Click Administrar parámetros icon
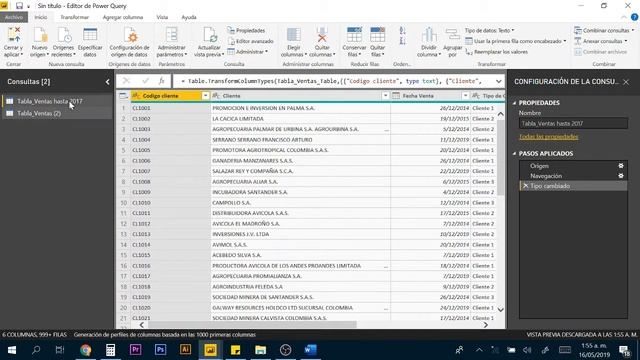640x360 pixels. [x=171, y=35]
